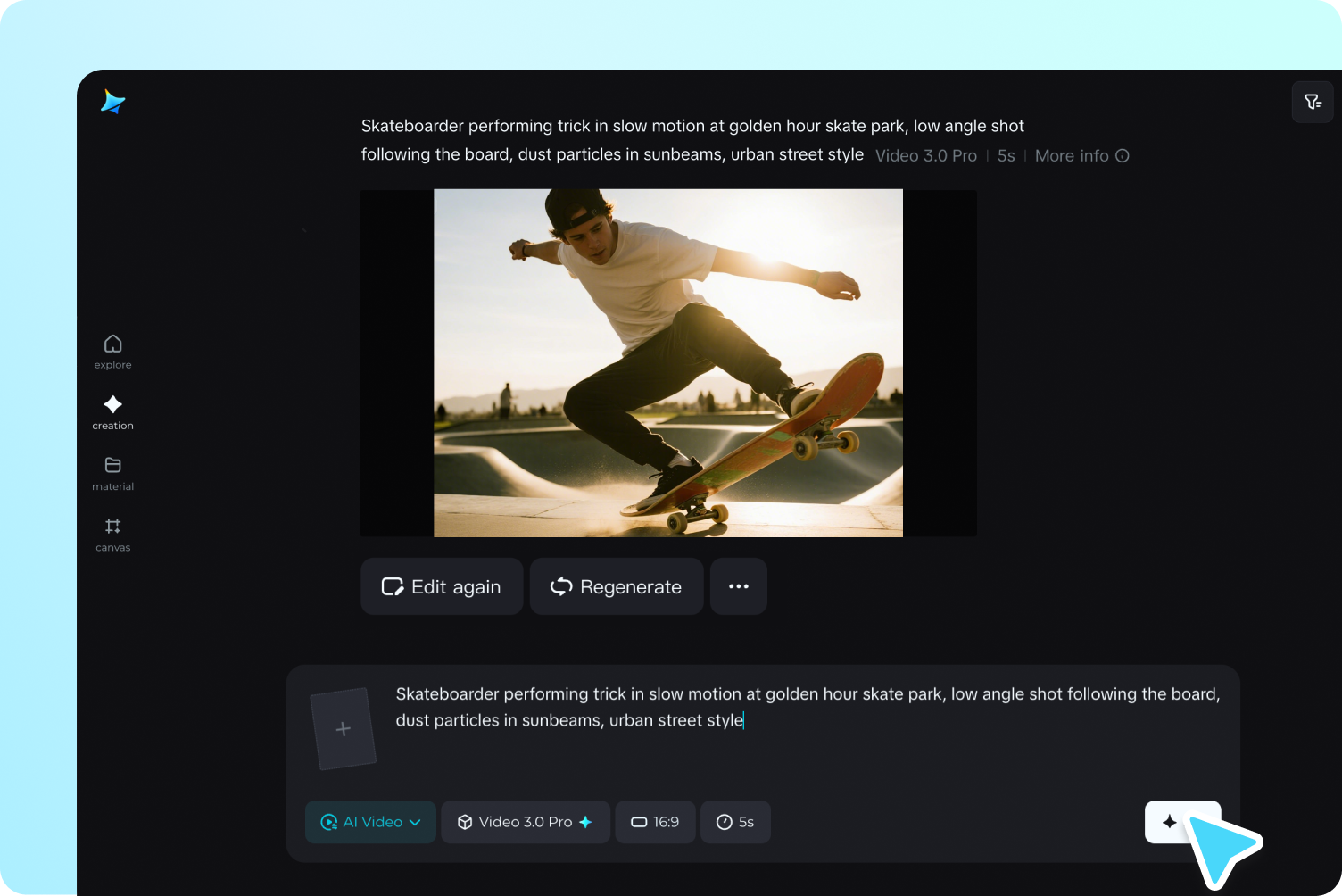Toggle the Video 3.0 Pro model chip
The height and width of the screenshot is (896, 1342).
525,822
